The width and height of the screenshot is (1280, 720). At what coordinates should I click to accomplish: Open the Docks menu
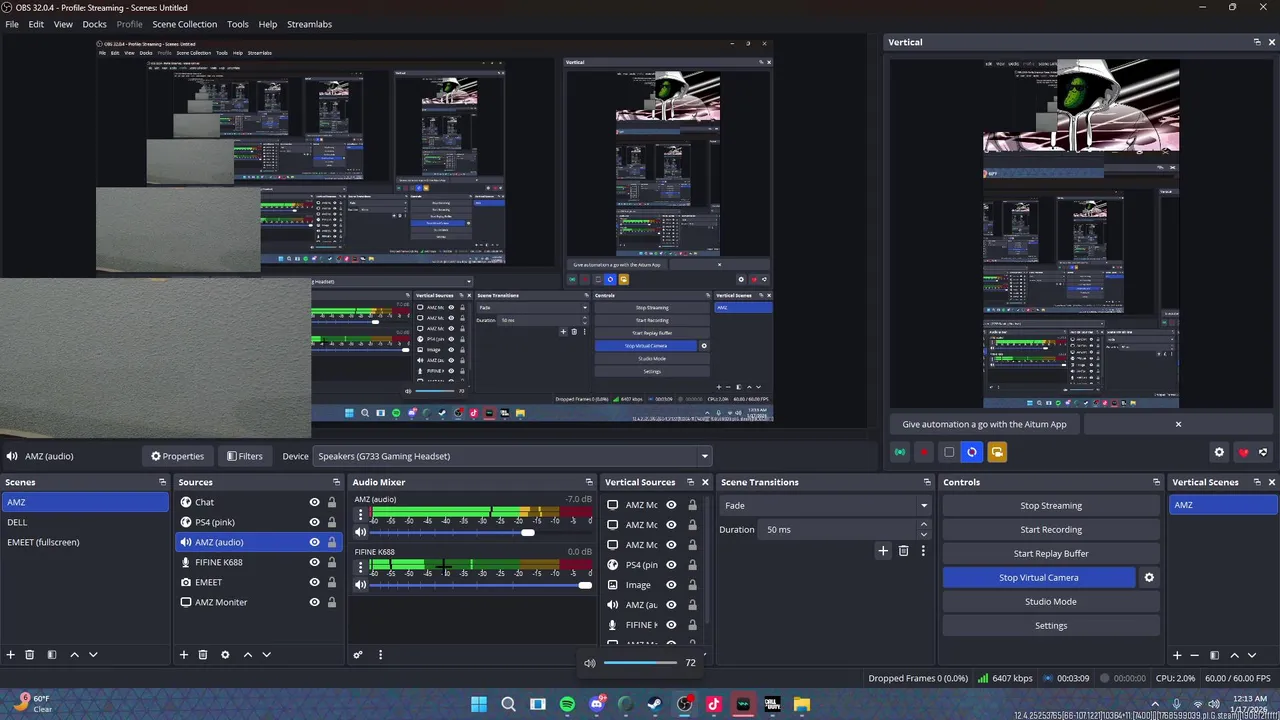(94, 24)
